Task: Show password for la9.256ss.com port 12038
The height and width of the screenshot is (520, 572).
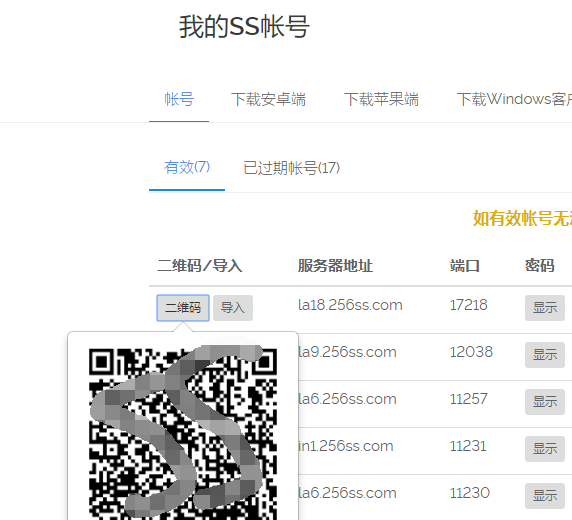Action: (545, 355)
